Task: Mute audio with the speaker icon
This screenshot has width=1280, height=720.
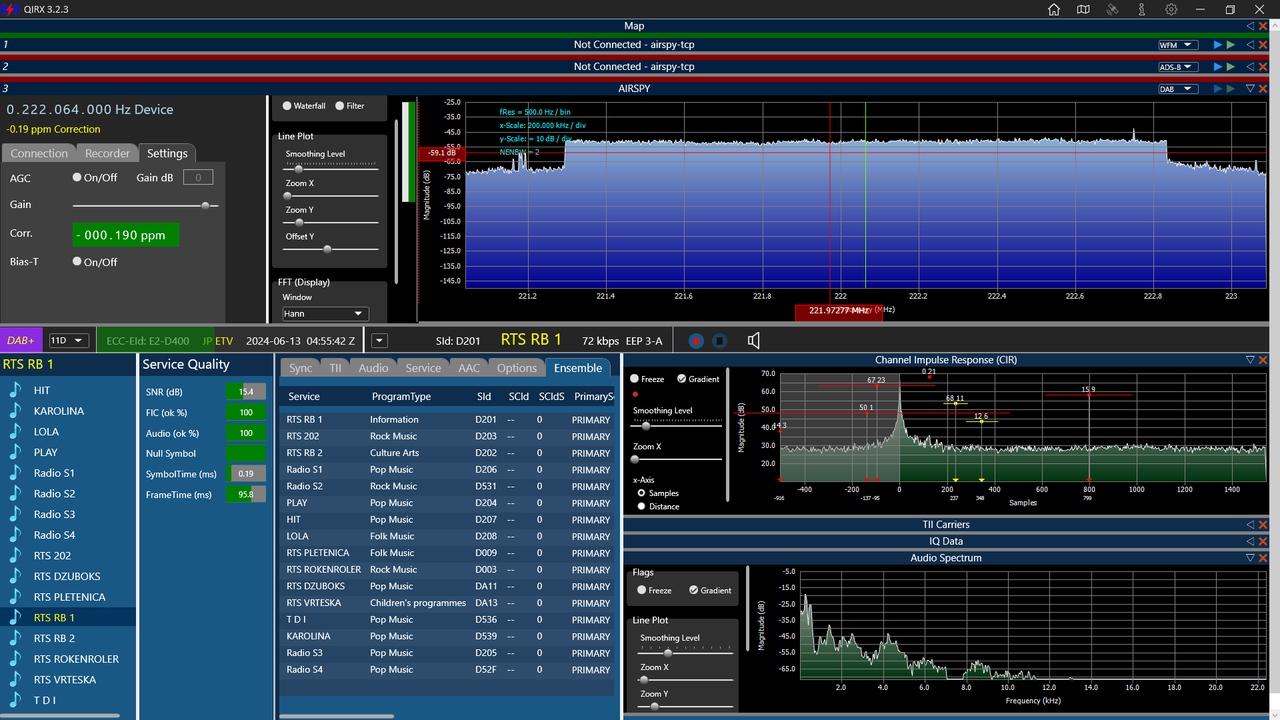Action: (x=754, y=341)
